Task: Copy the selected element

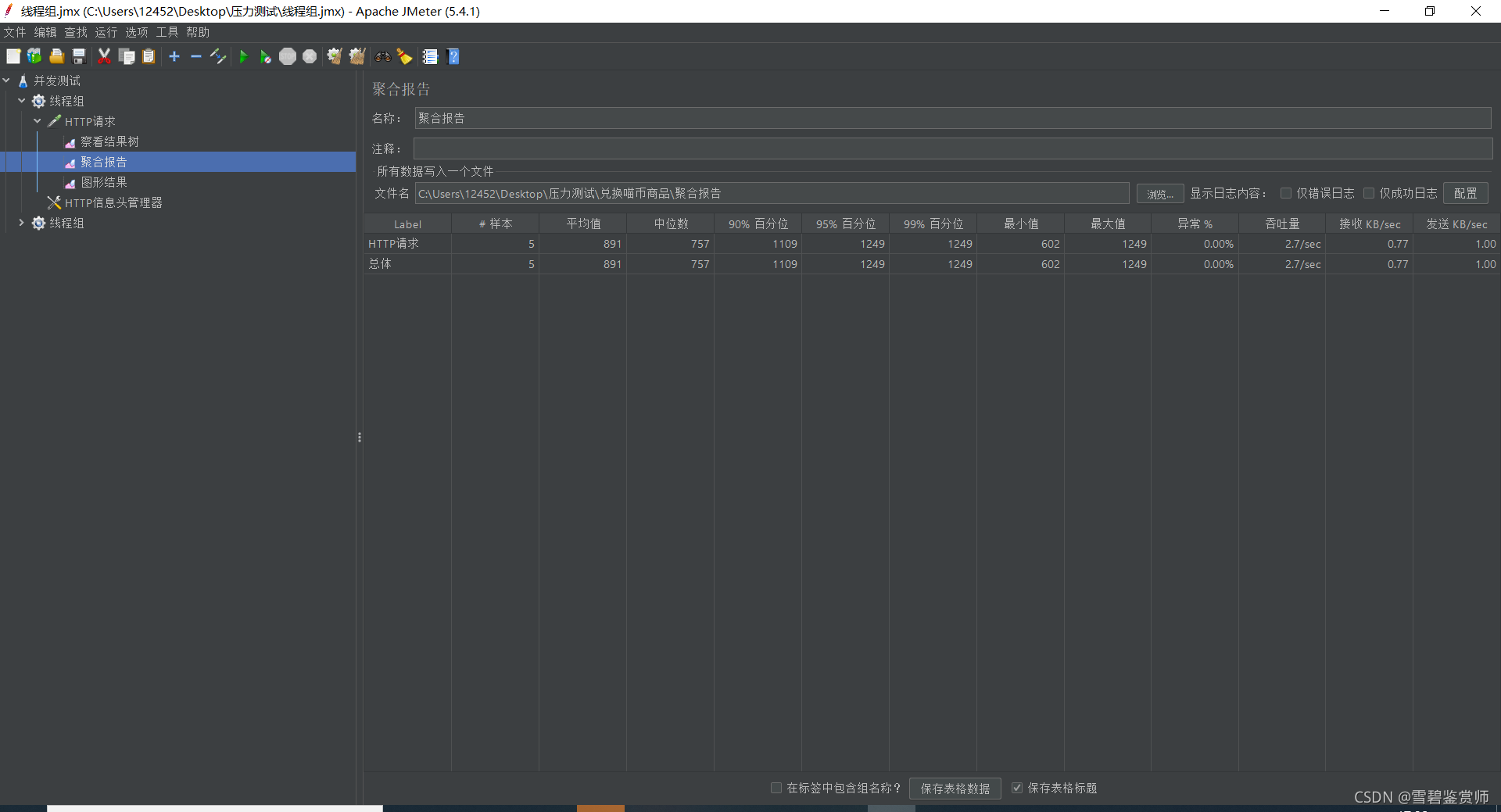Action: click(127, 56)
